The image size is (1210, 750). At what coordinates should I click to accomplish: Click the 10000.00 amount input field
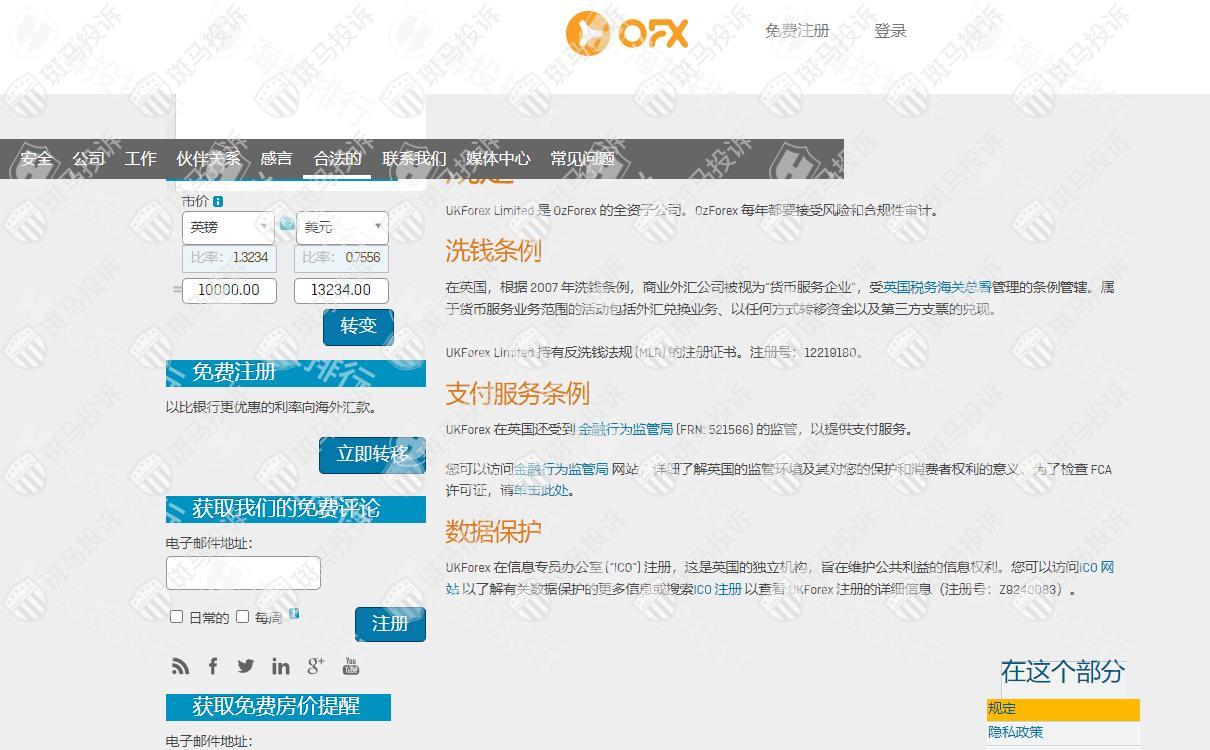(229, 290)
